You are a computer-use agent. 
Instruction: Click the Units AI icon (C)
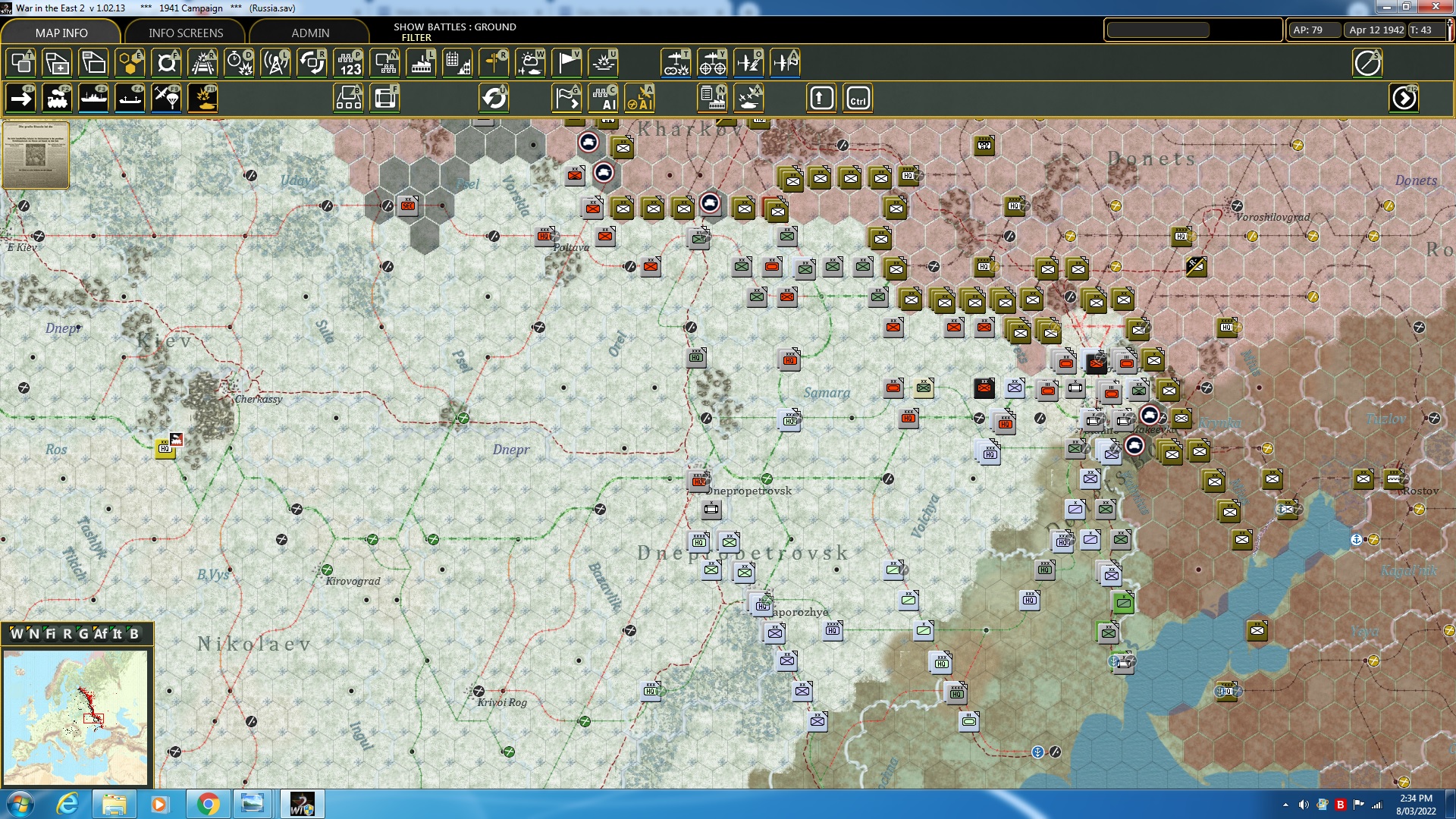[603, 98]
